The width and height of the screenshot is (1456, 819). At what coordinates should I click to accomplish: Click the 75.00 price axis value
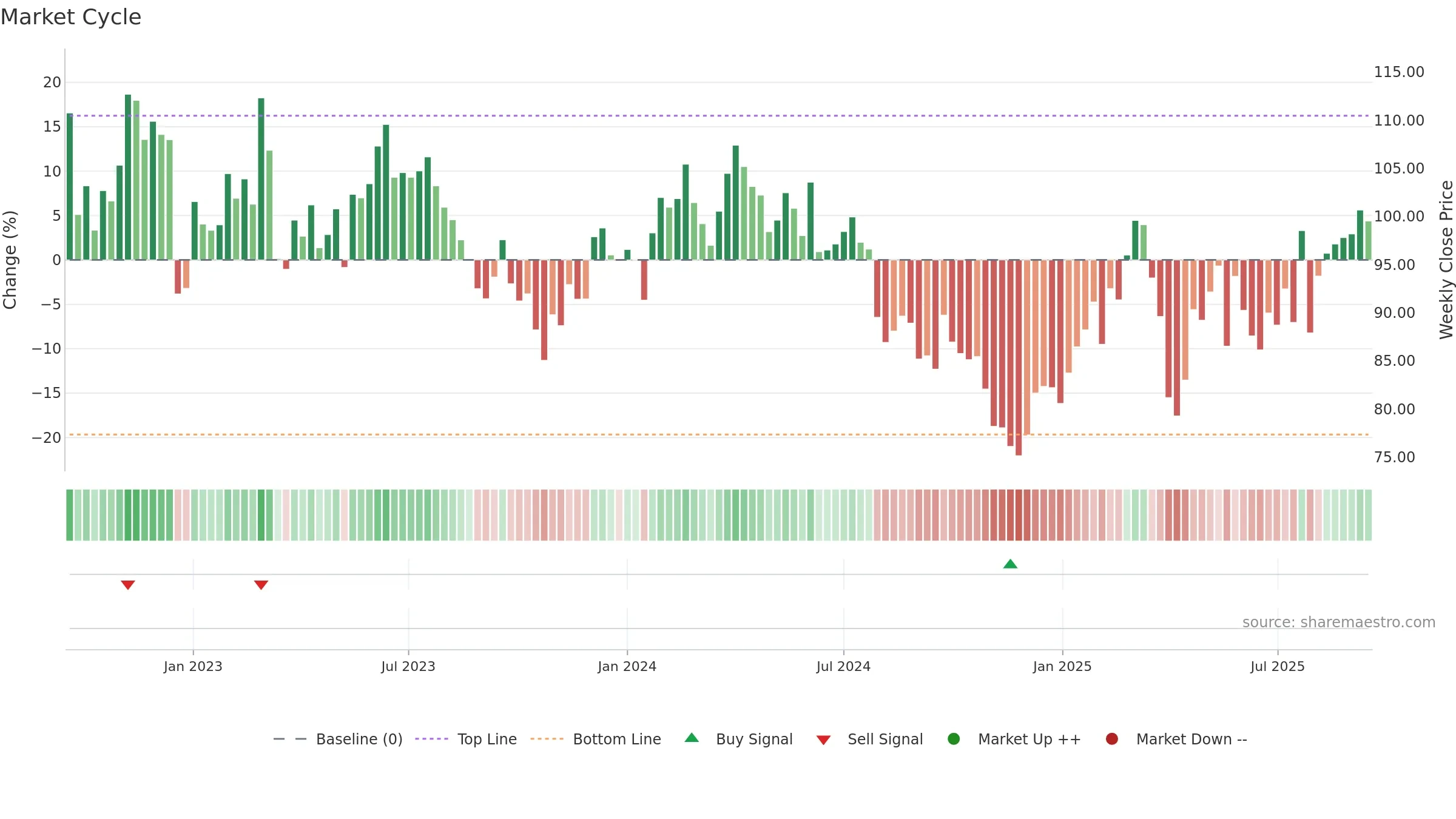(1394, 457)
